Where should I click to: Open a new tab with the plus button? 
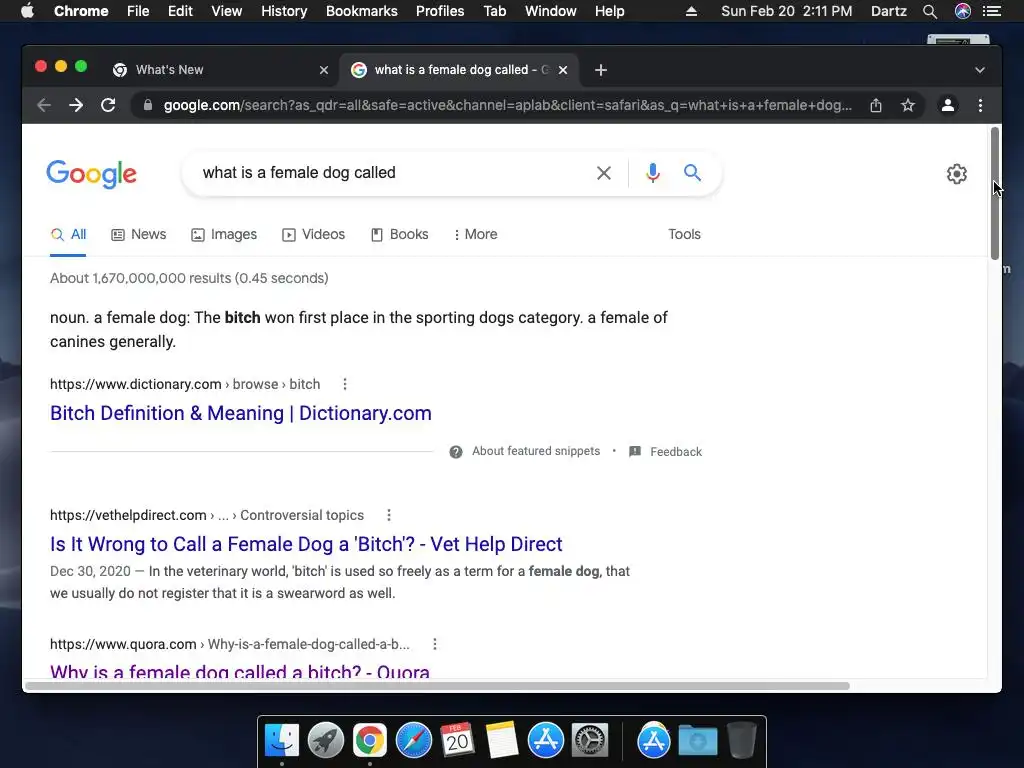coord(601,70)
